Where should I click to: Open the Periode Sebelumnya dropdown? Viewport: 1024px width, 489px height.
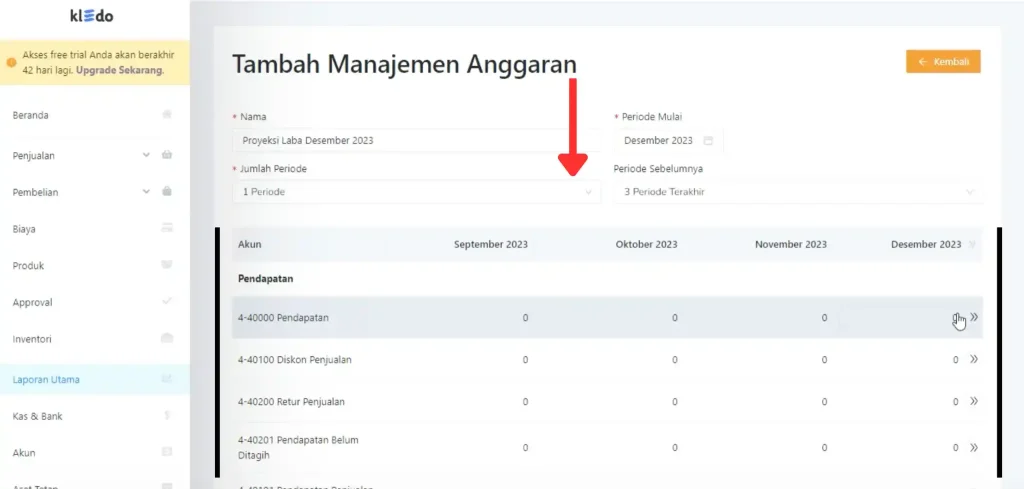coord(797,192)
